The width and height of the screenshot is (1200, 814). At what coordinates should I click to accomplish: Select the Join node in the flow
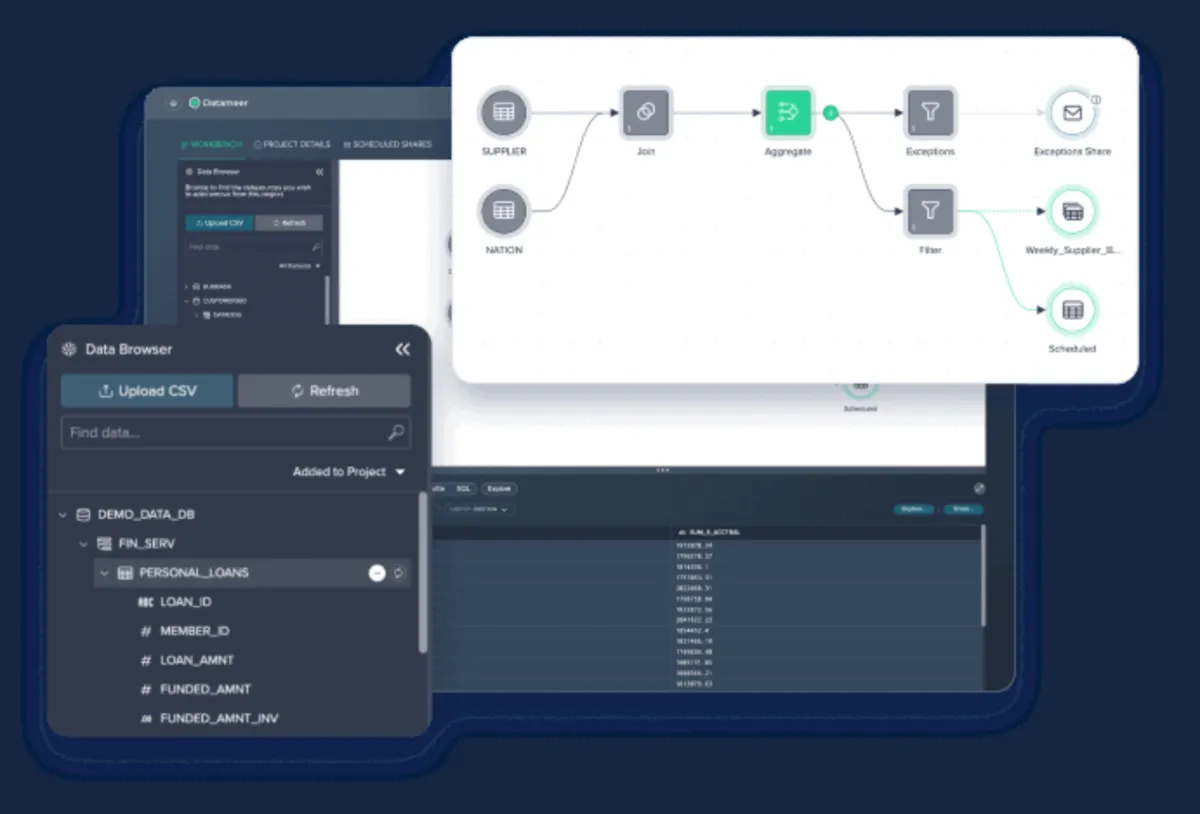click(645, 112)
